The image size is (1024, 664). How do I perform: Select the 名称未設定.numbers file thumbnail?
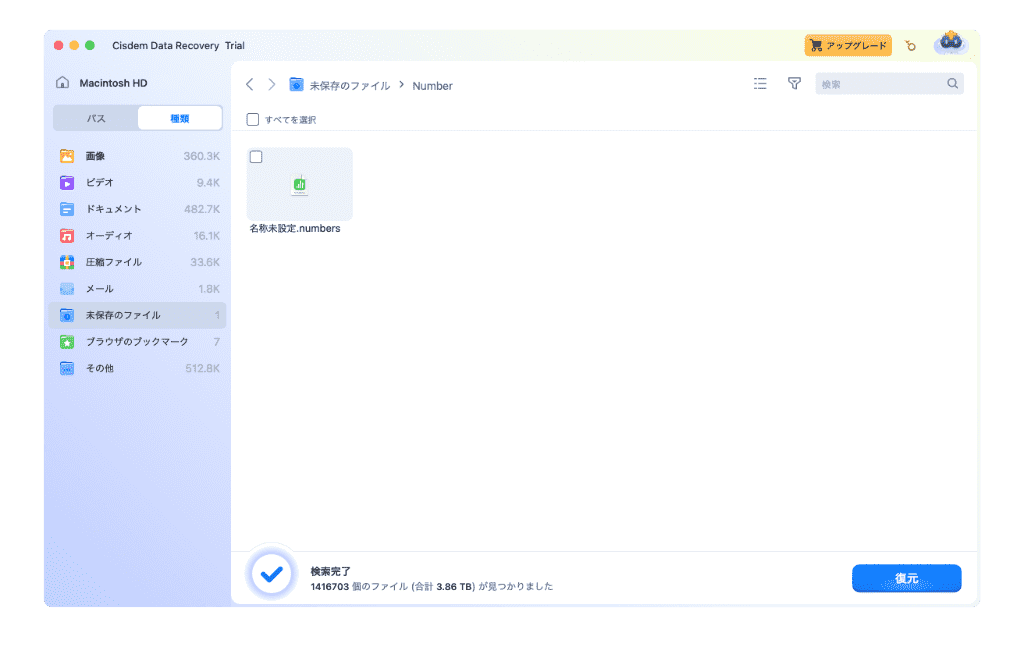[299, 185]
